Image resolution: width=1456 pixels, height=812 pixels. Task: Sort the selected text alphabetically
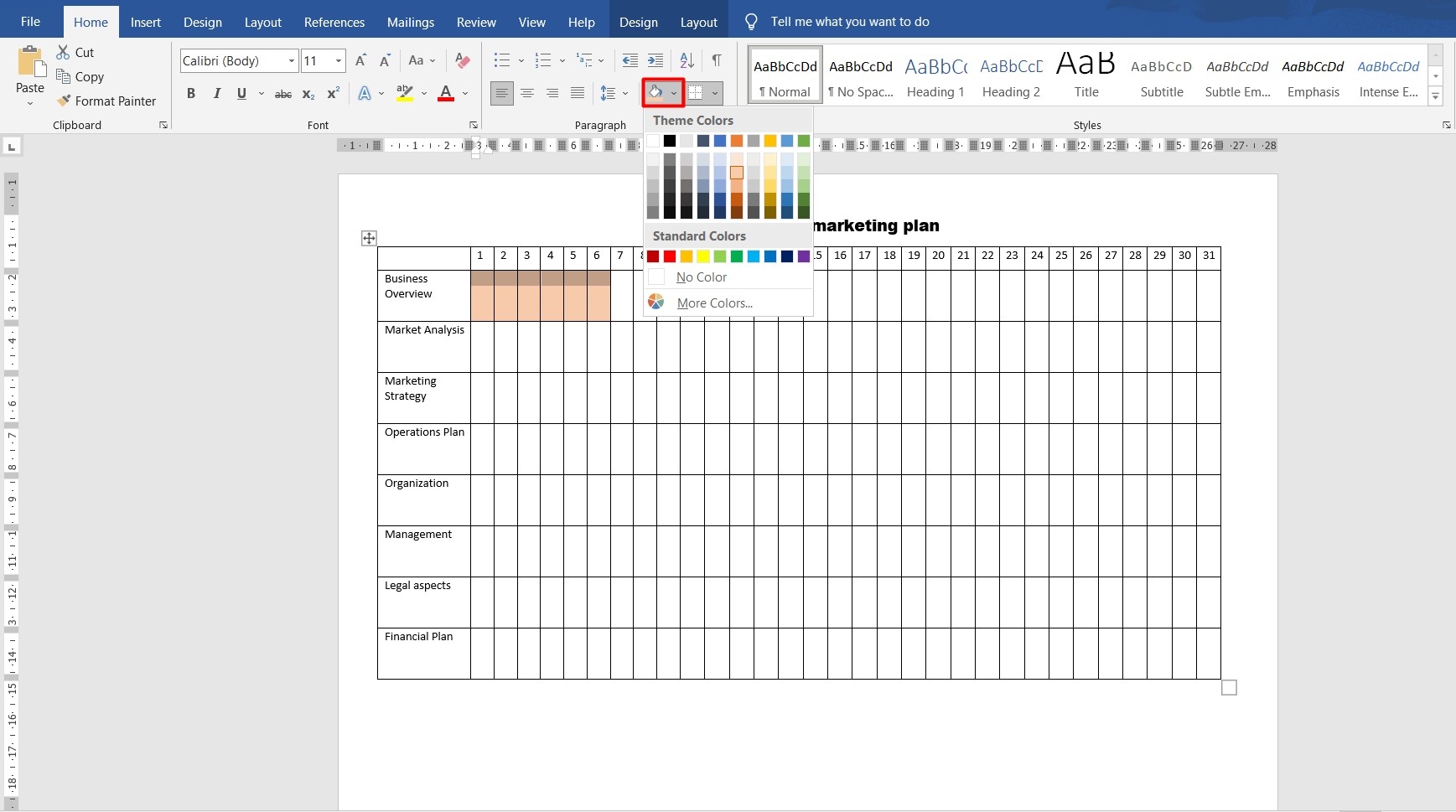pos(686,60)
